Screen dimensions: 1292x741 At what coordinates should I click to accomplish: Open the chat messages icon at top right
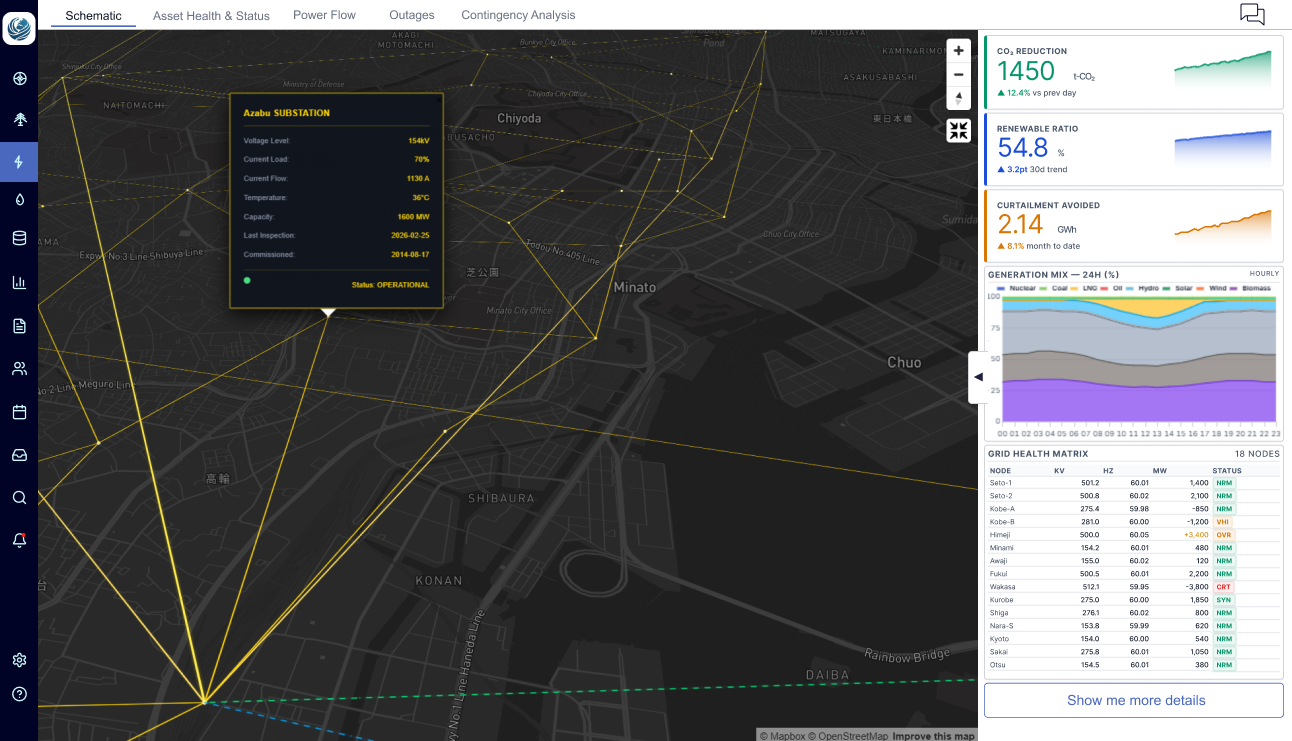click(x=1252, y=14)
